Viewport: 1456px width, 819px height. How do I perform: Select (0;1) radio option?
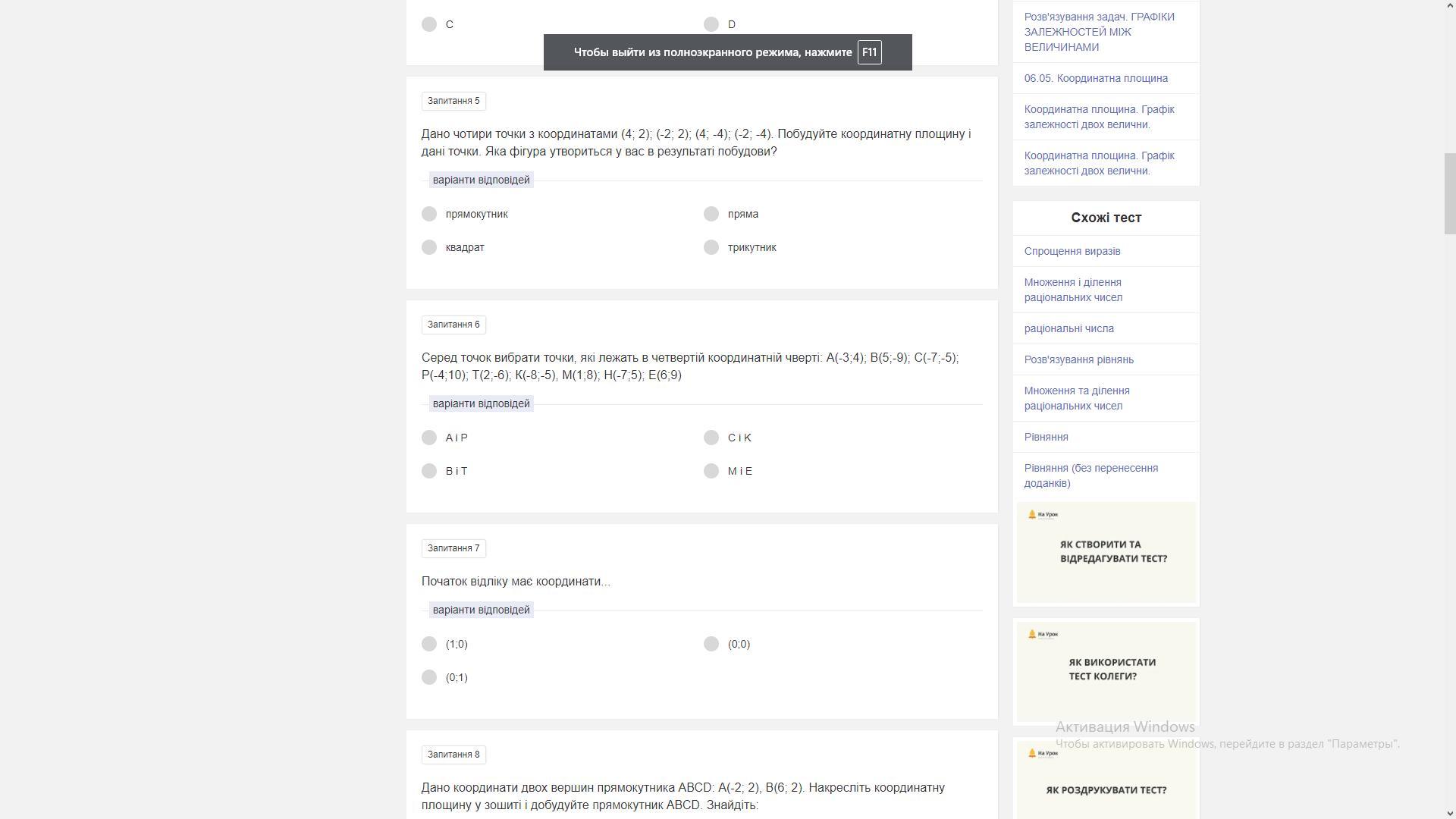(x=429, y=677)
